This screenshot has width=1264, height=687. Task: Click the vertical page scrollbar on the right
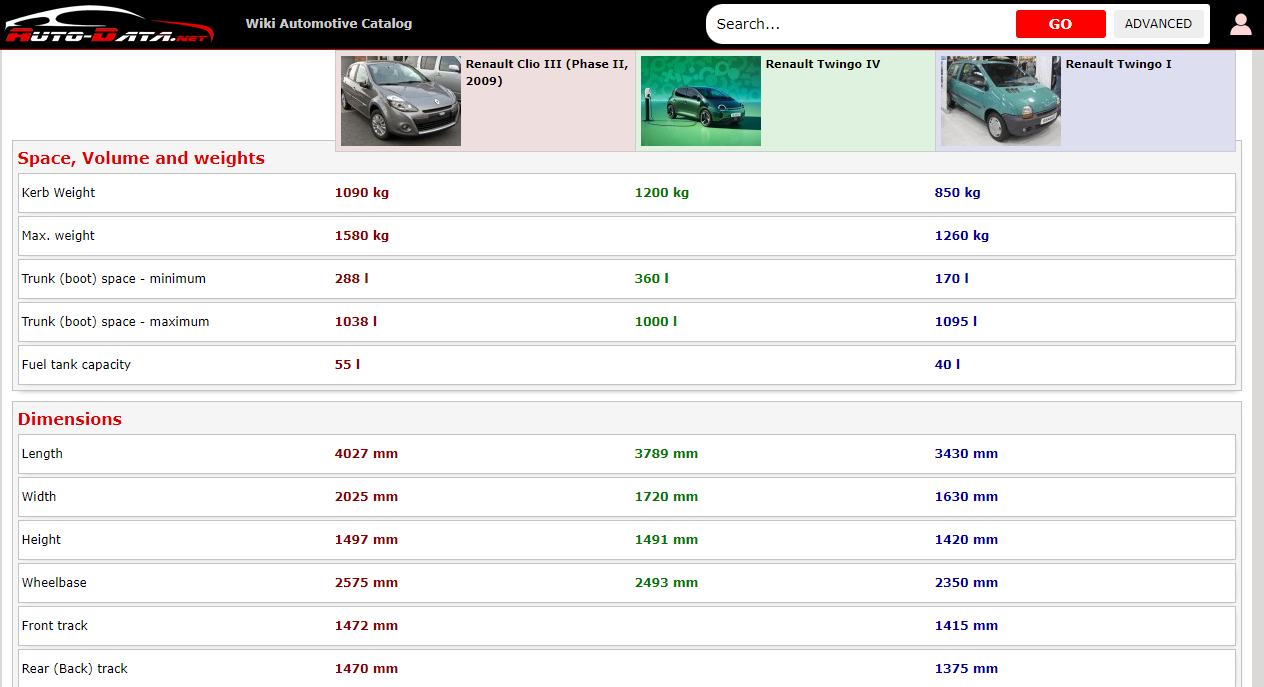click(1258, 368)
